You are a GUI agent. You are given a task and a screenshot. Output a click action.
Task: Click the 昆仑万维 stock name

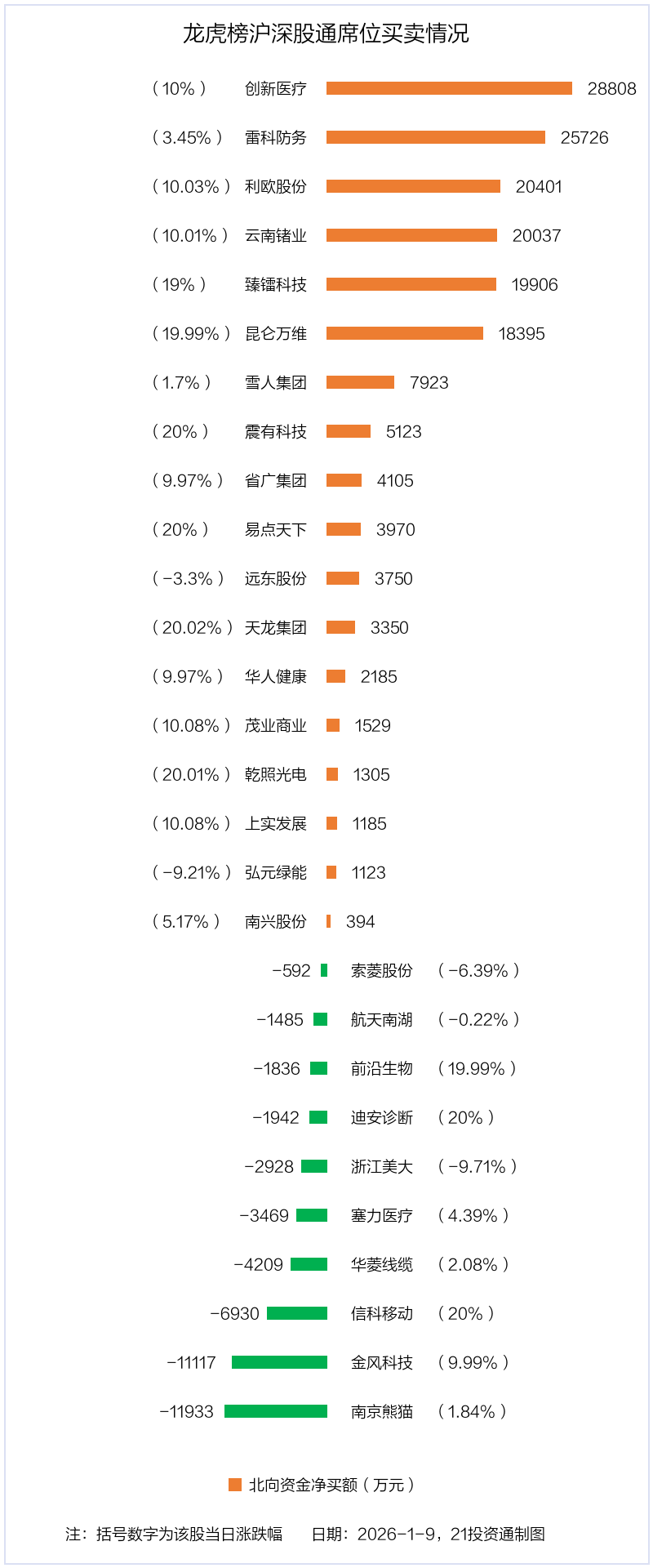(276, 333)
